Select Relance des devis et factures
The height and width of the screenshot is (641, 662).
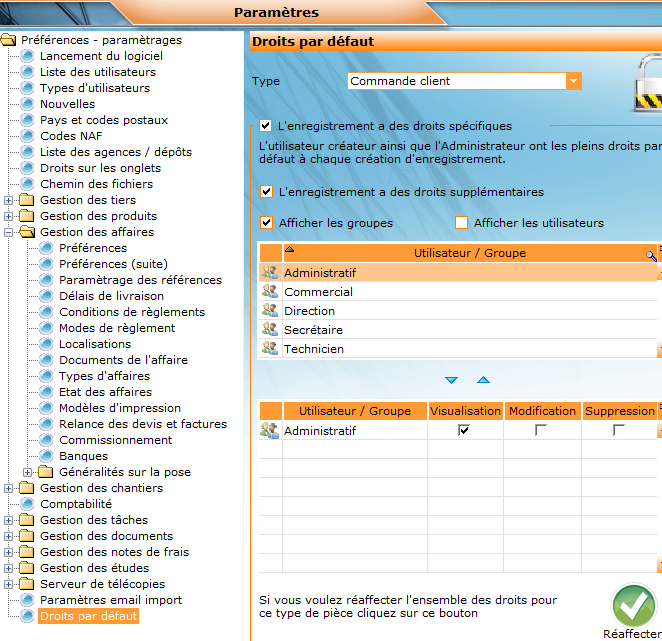(x=143, y=424)
